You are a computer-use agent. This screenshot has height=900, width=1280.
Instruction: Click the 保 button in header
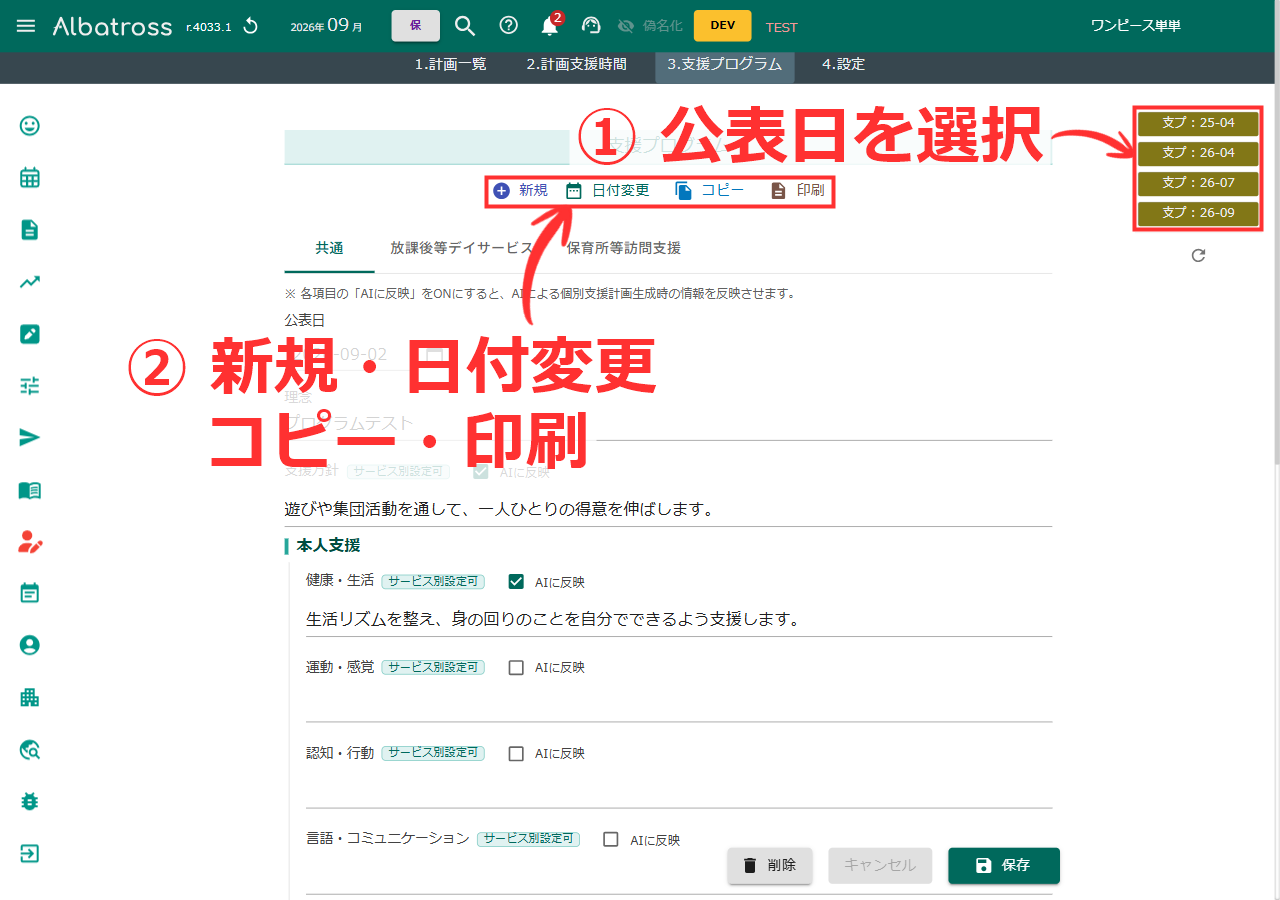coord(416,26)
